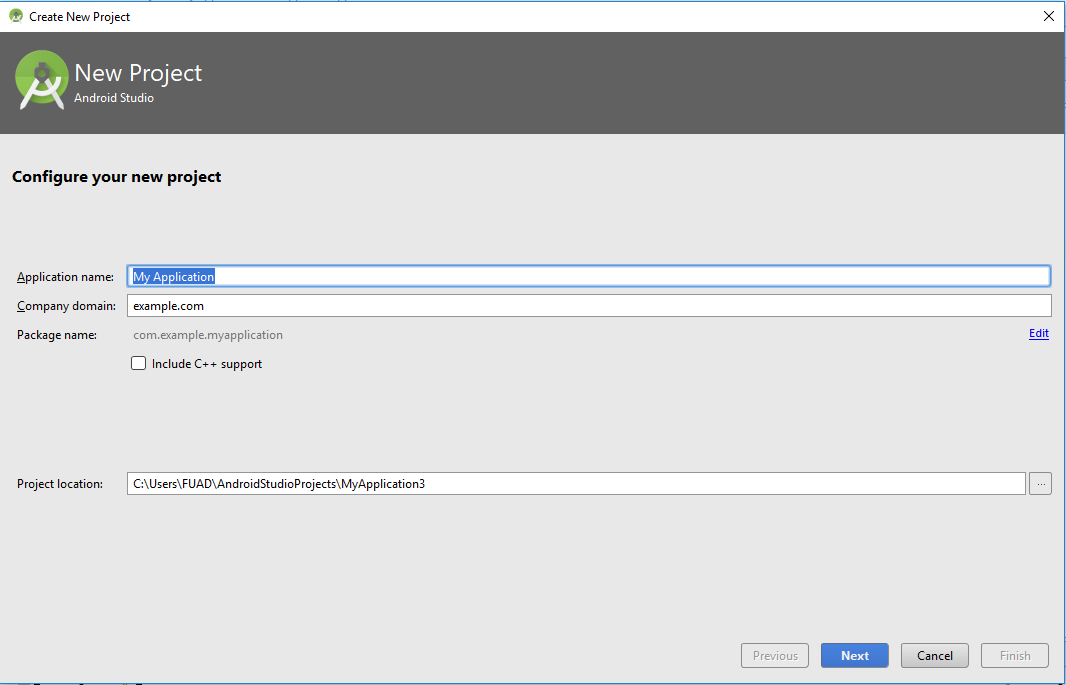Click the com.example.myapplication package name
Viewport: 1066px width, 685px height.
pos(207,334)
